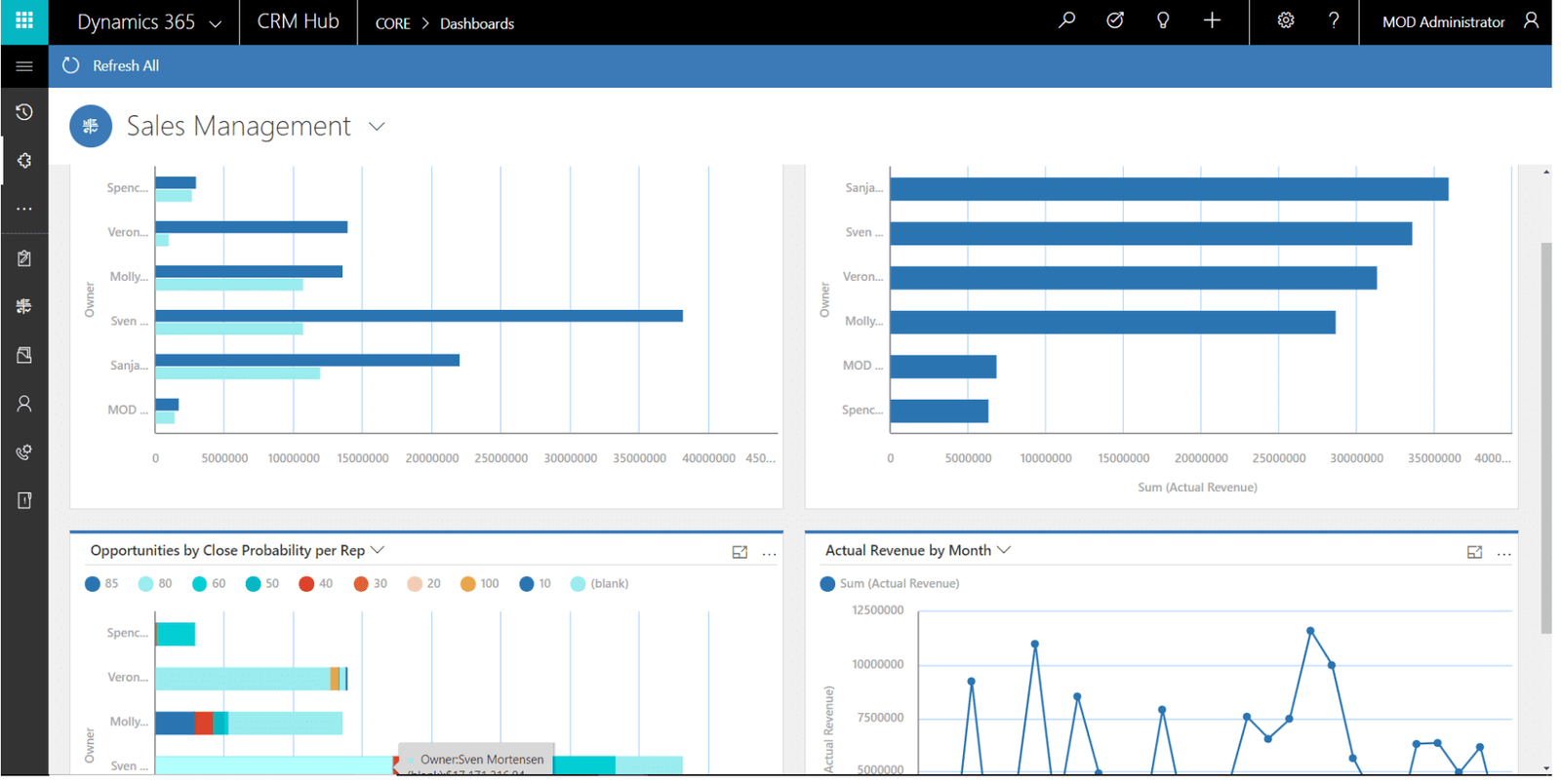1561x784 pixels.
Task: Toggle the 20 legend item
Action: [424, 584]
